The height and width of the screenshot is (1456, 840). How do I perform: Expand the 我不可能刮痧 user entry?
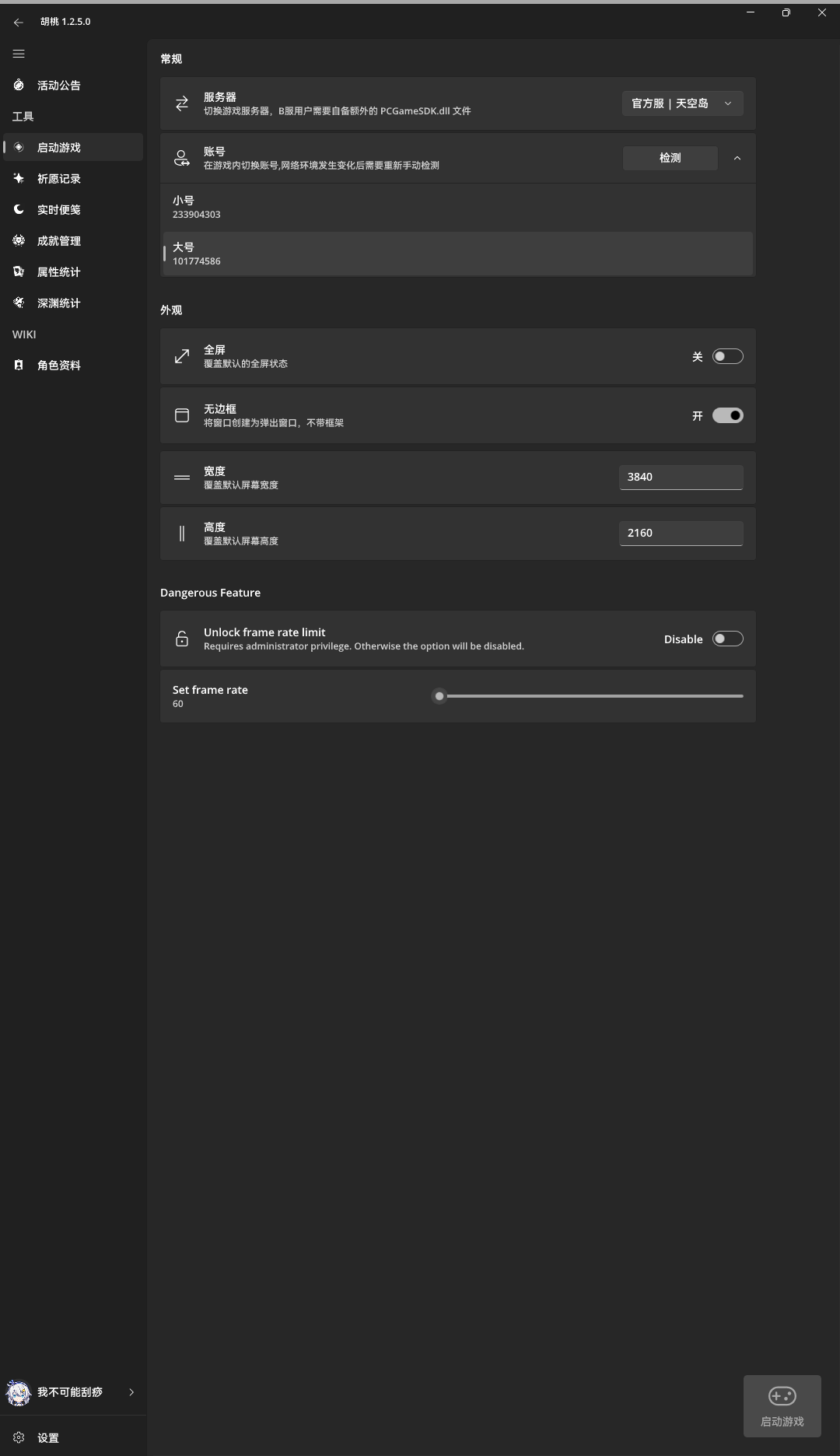click(x=131, y=1392)
